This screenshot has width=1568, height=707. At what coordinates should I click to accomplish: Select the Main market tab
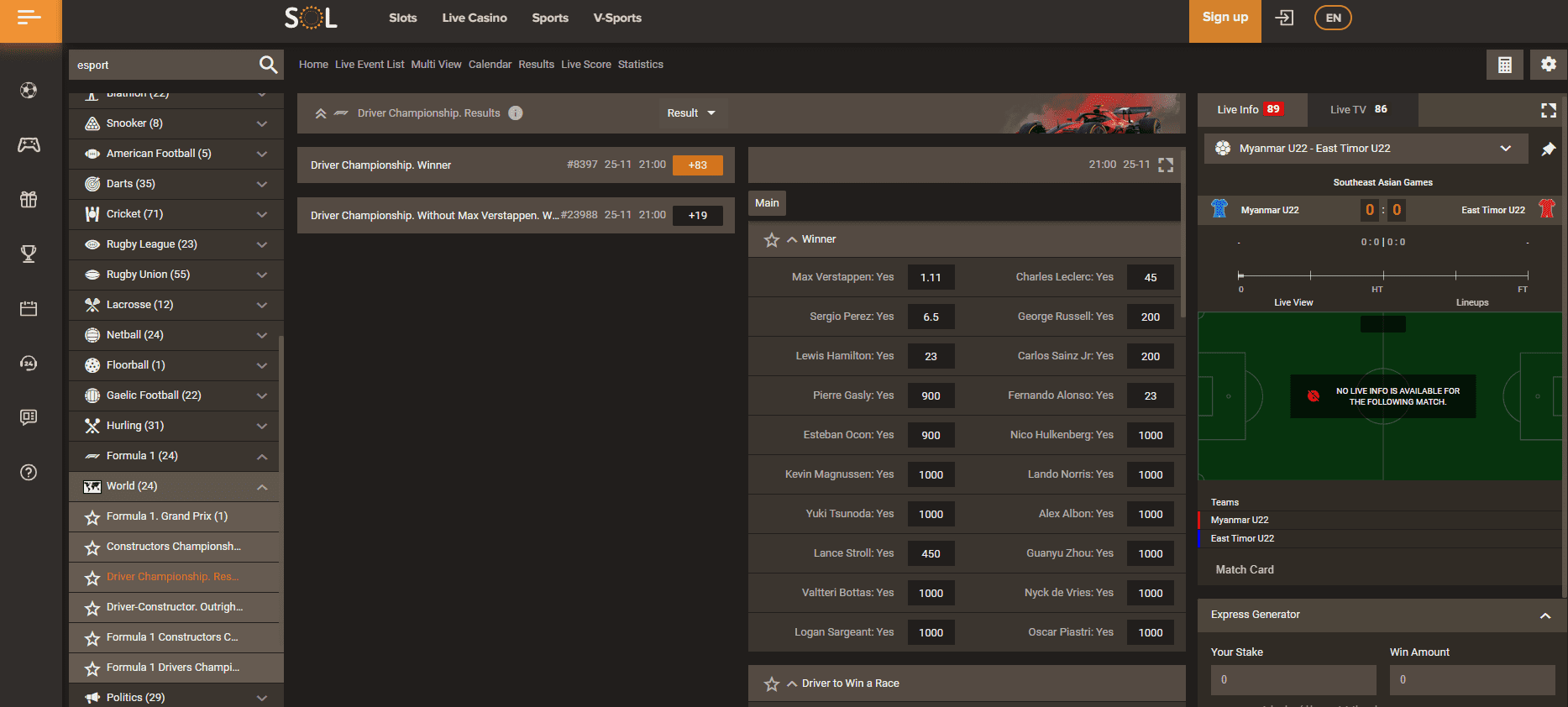pyautogui.click(x=767, y=202)
